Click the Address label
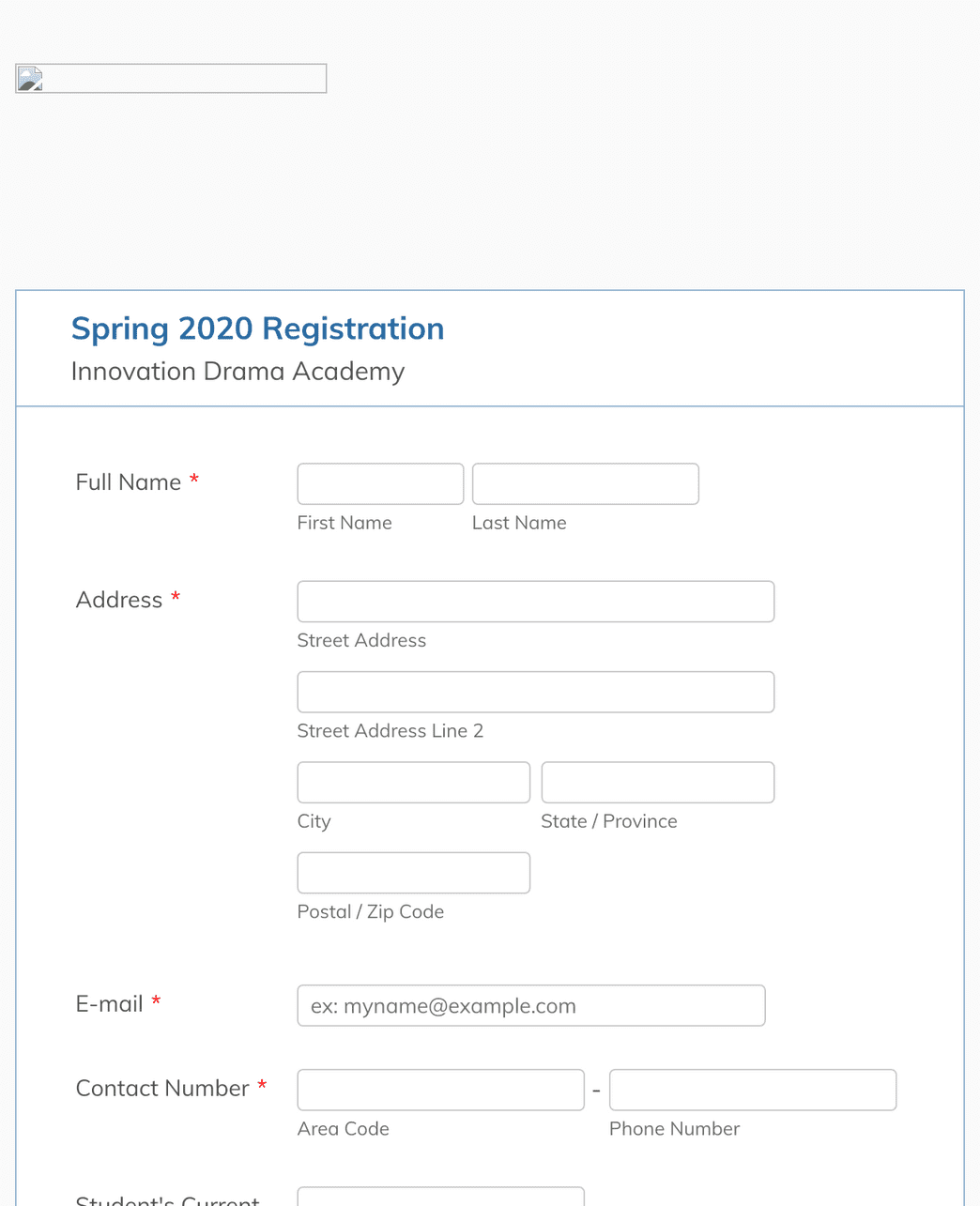Screen dimensions: 980x1206 [120, 600]
